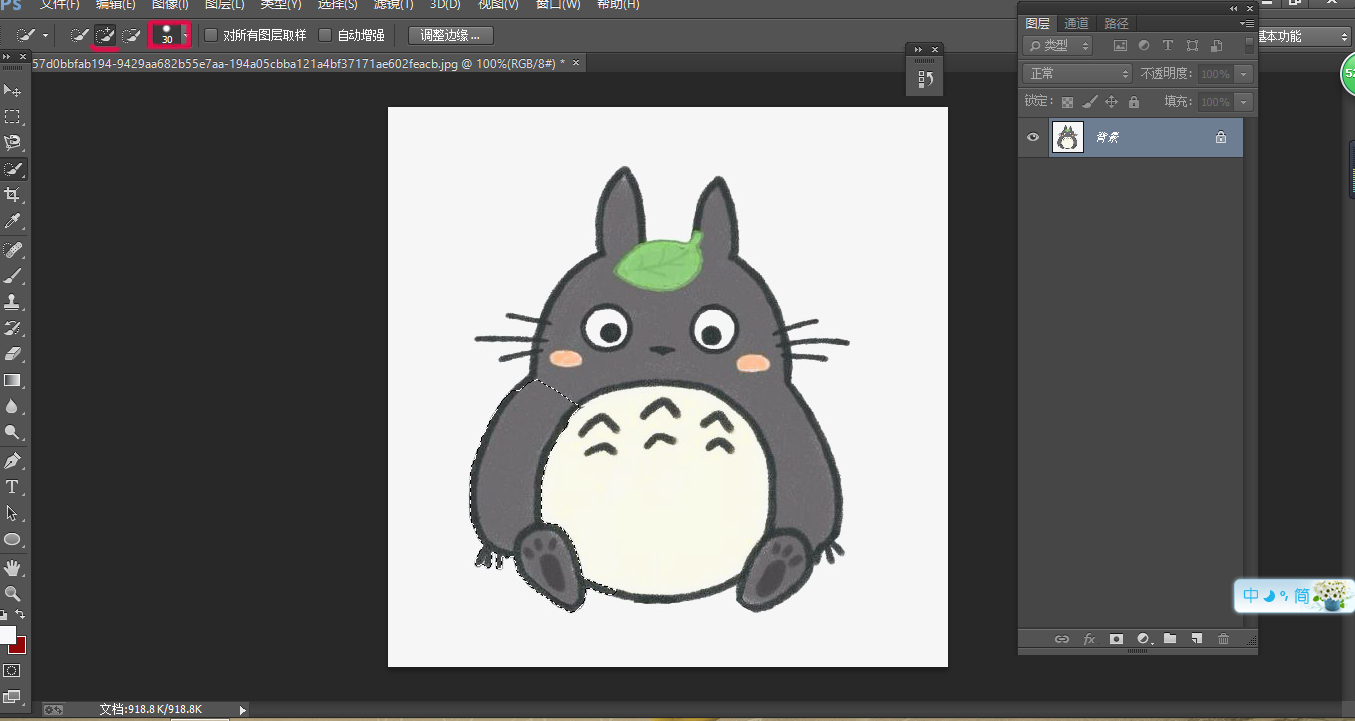Select the Brush tool
Image resolution: width=1355 pixels, height=721 pixels.
click(13, 275)
